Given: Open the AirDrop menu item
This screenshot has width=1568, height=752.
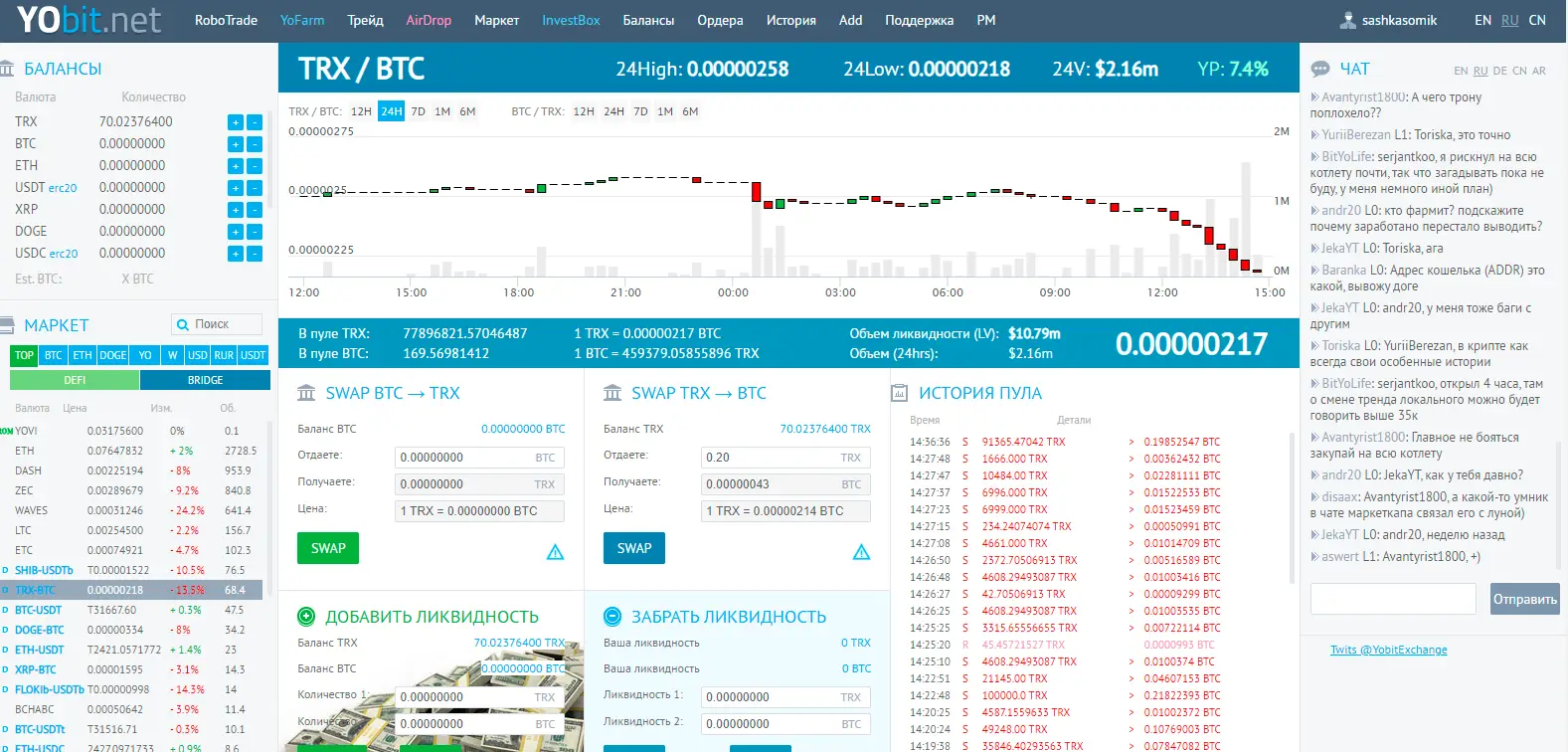Looking at the screenshot, I should point(429,20).
